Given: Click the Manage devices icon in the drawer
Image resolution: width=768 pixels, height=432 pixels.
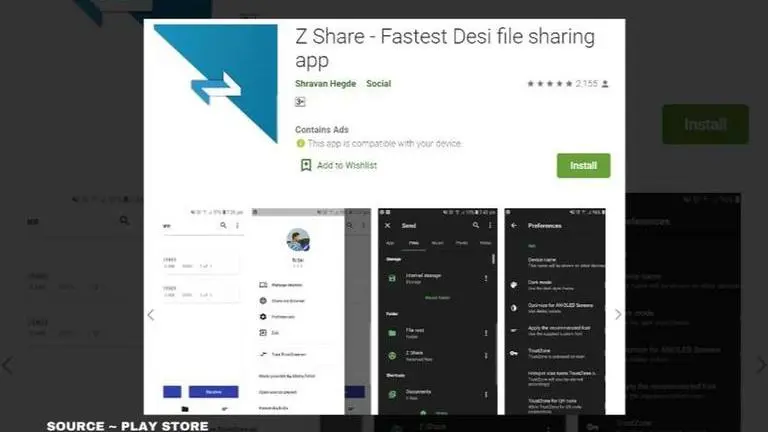Looking at the screenshot, I should coord(263,285).
